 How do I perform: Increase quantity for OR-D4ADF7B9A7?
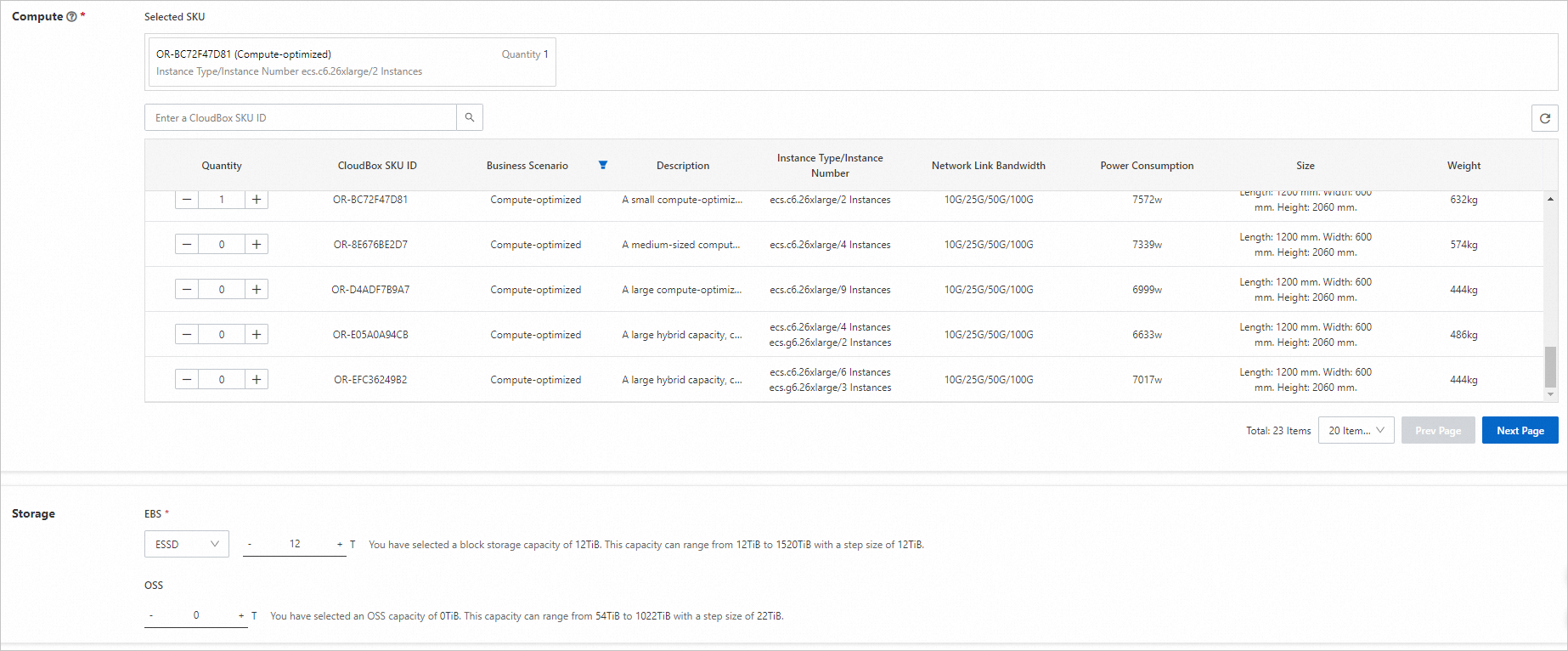(x=257, y=290)
